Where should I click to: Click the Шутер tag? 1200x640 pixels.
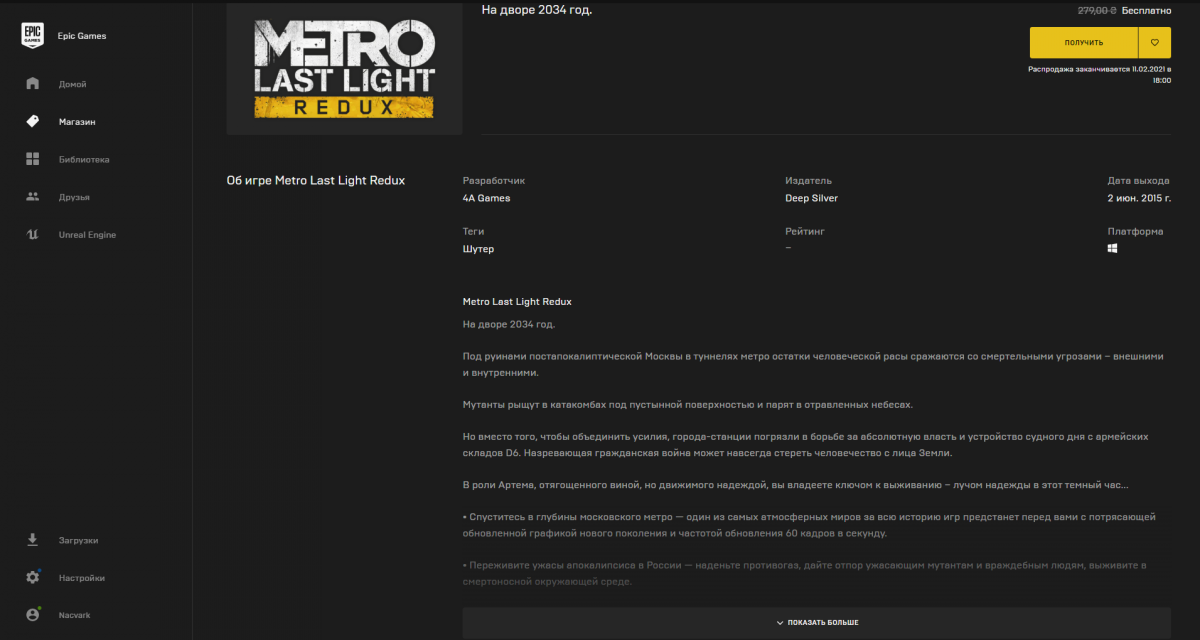pos(478,249)
